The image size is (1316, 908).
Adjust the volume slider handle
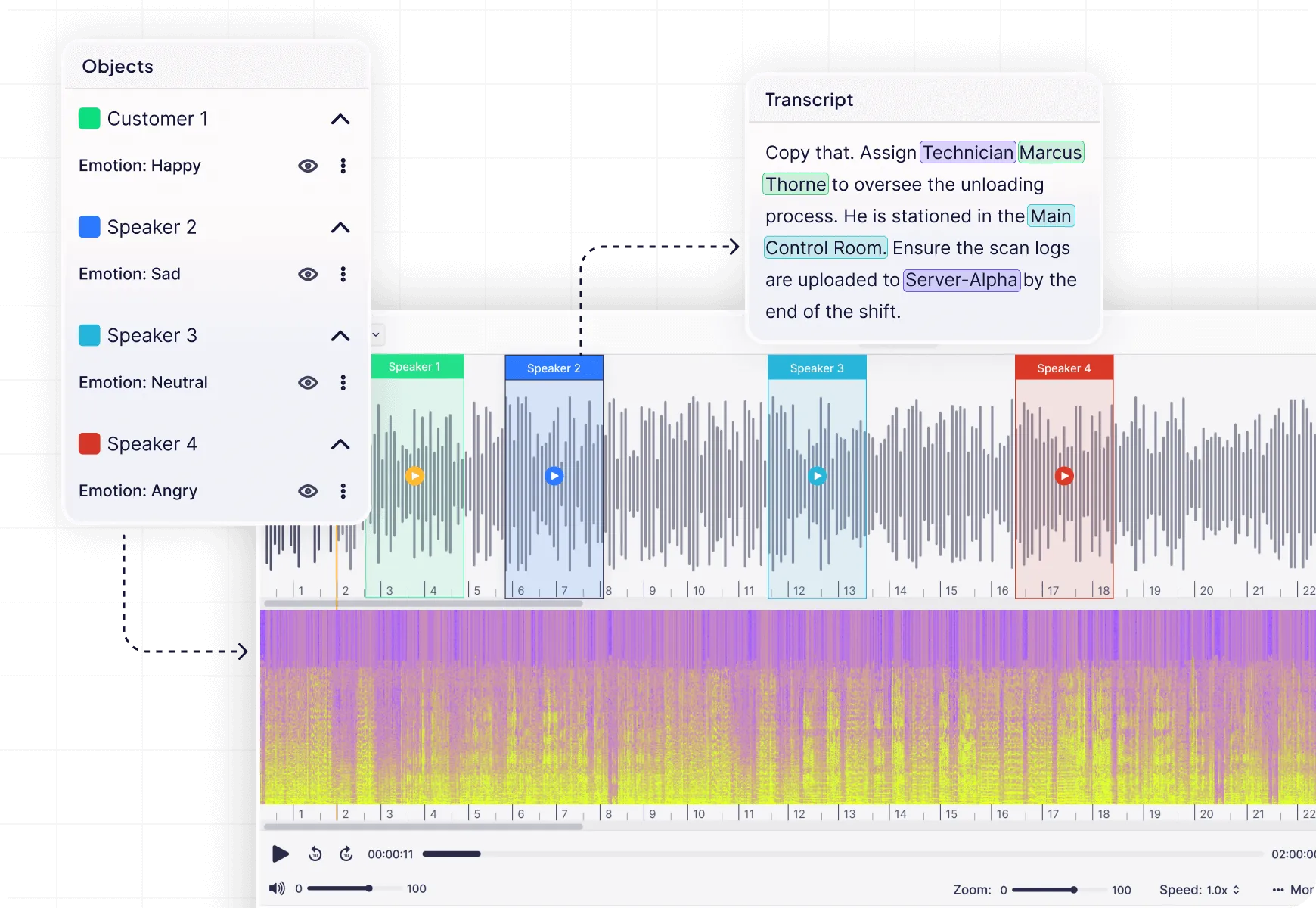point(369,888)
